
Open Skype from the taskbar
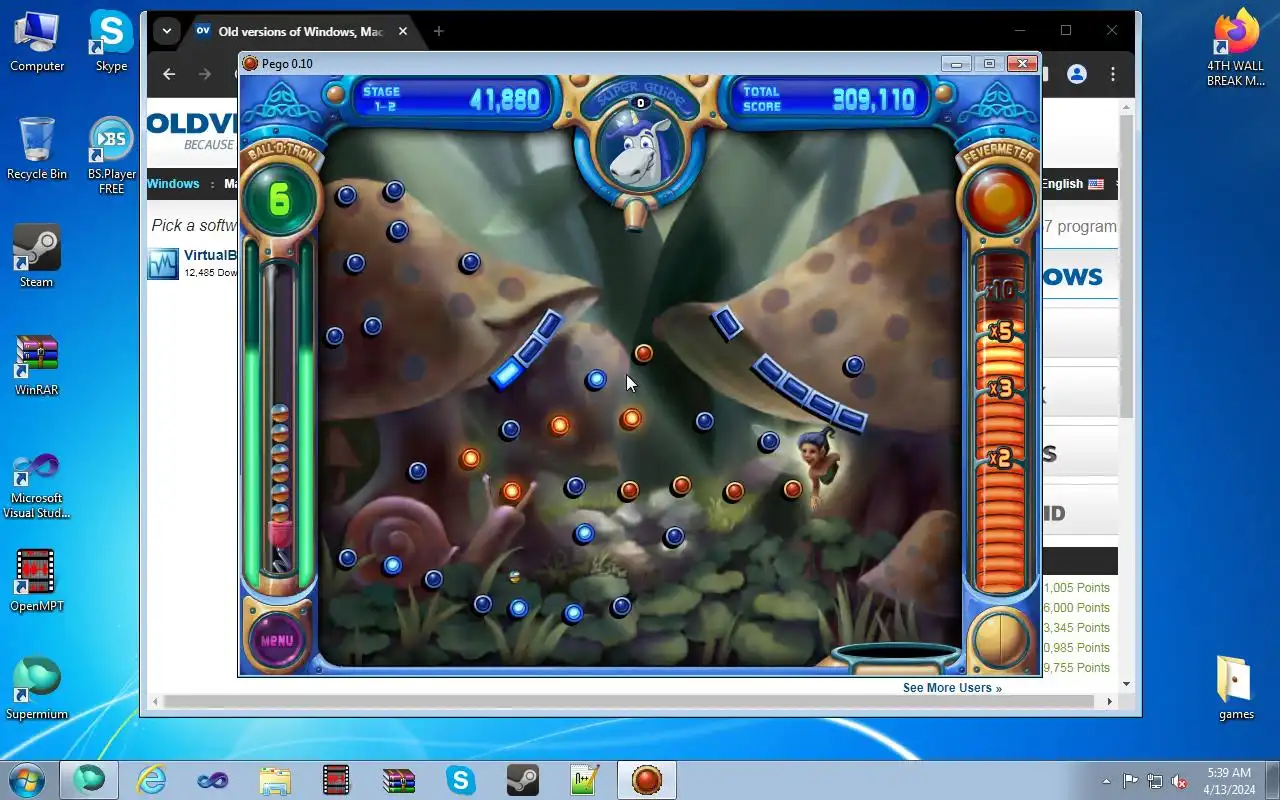pyautogui.click(x=461, y=780)
